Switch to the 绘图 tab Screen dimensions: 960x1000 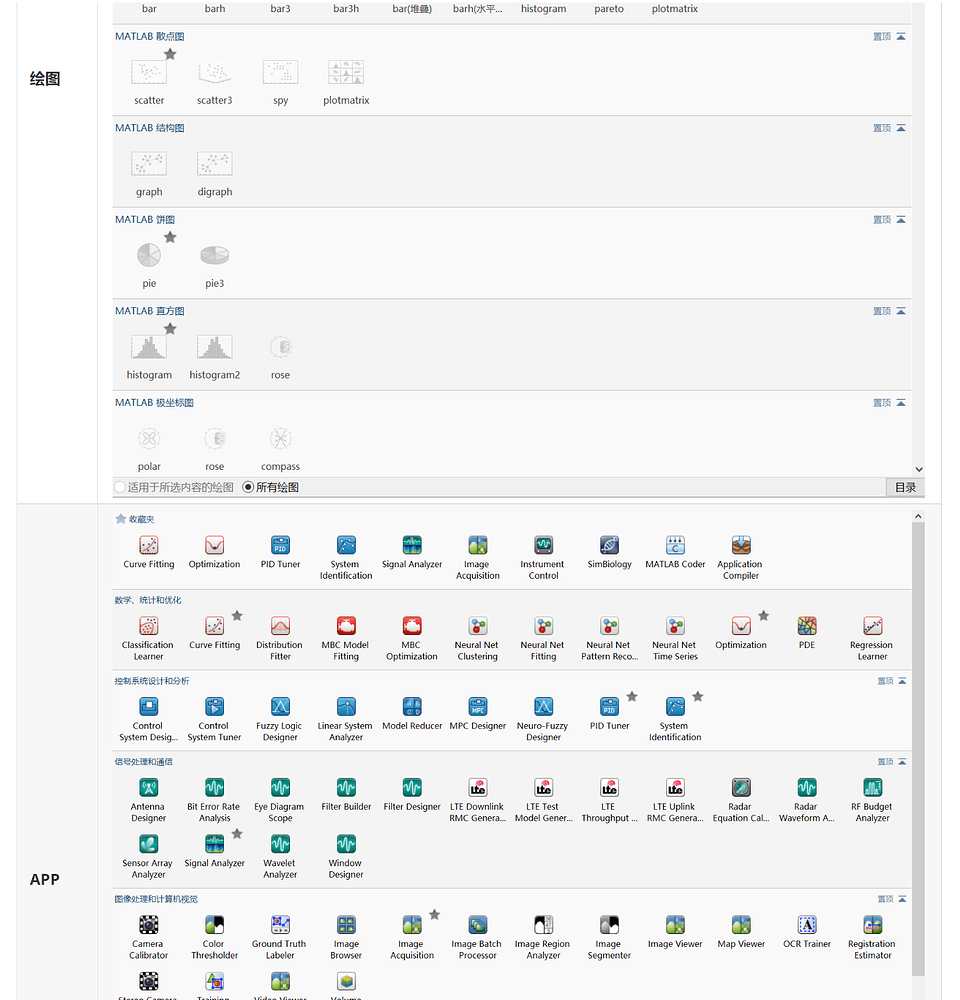pos(43,78)
